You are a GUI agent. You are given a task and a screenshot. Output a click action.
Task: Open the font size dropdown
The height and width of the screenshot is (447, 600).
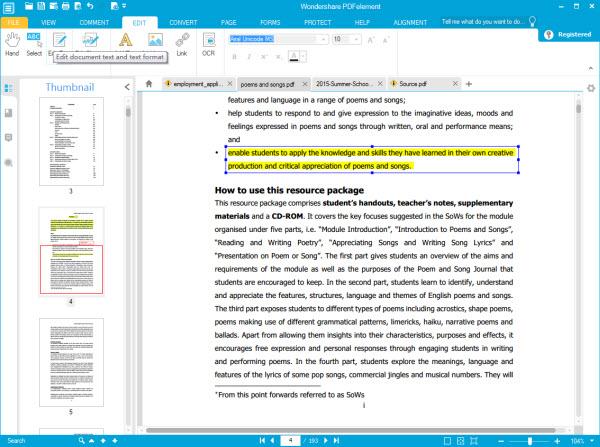pyautogui.click(x=356, y=39)
